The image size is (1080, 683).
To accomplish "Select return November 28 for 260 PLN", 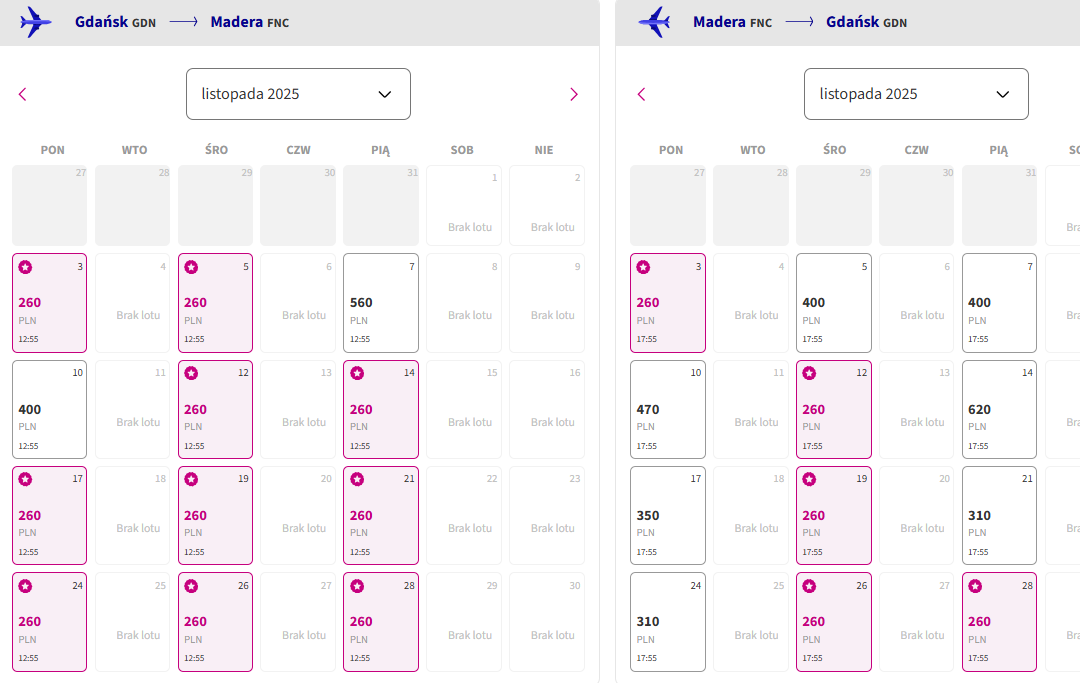I will [999, 622].
